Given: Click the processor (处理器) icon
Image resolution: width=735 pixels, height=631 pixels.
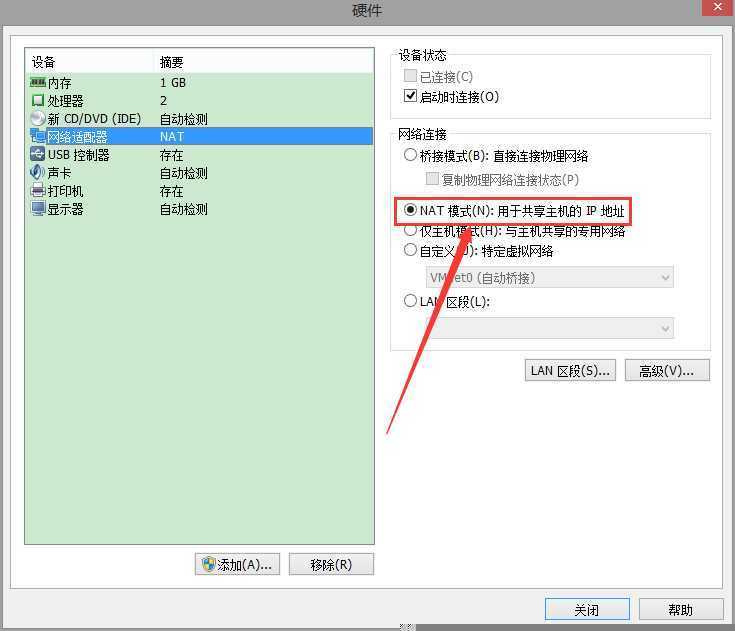Looking at the screenshot, I should coord(38,100).
